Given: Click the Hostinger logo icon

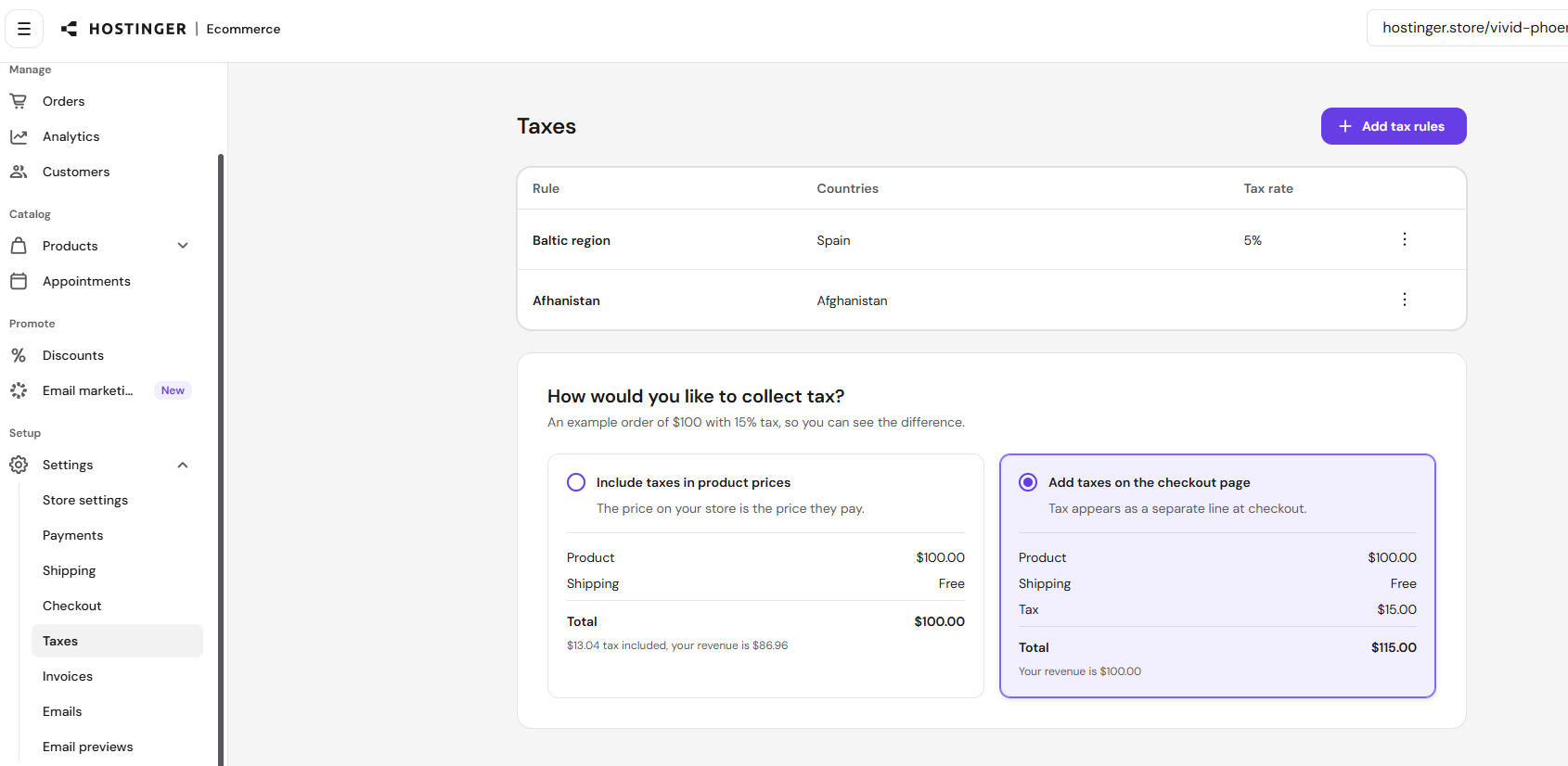Looking at the screenshot, I should pyautogui.click(x=70, y=29).
